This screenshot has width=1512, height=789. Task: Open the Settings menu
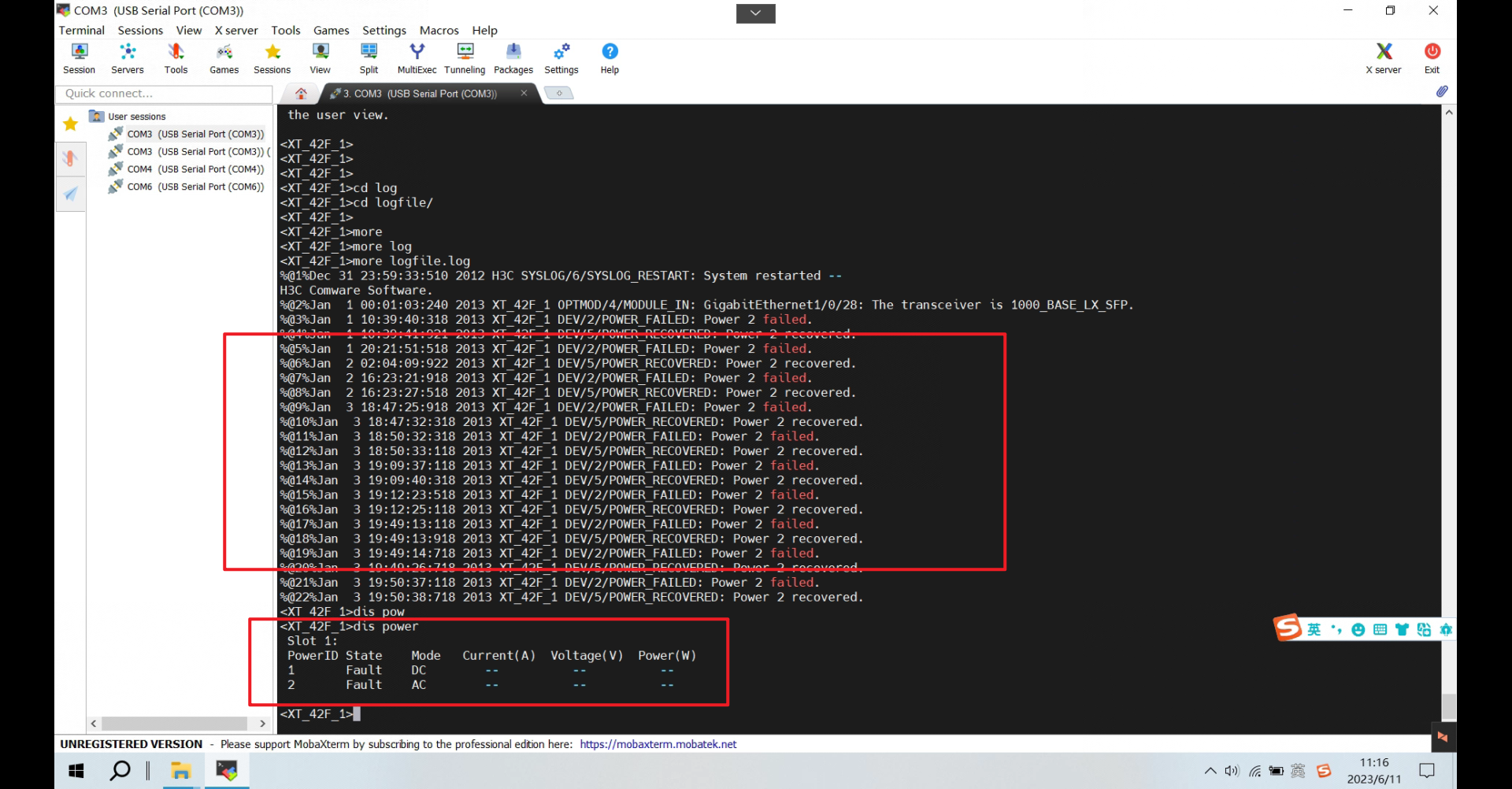384,30
